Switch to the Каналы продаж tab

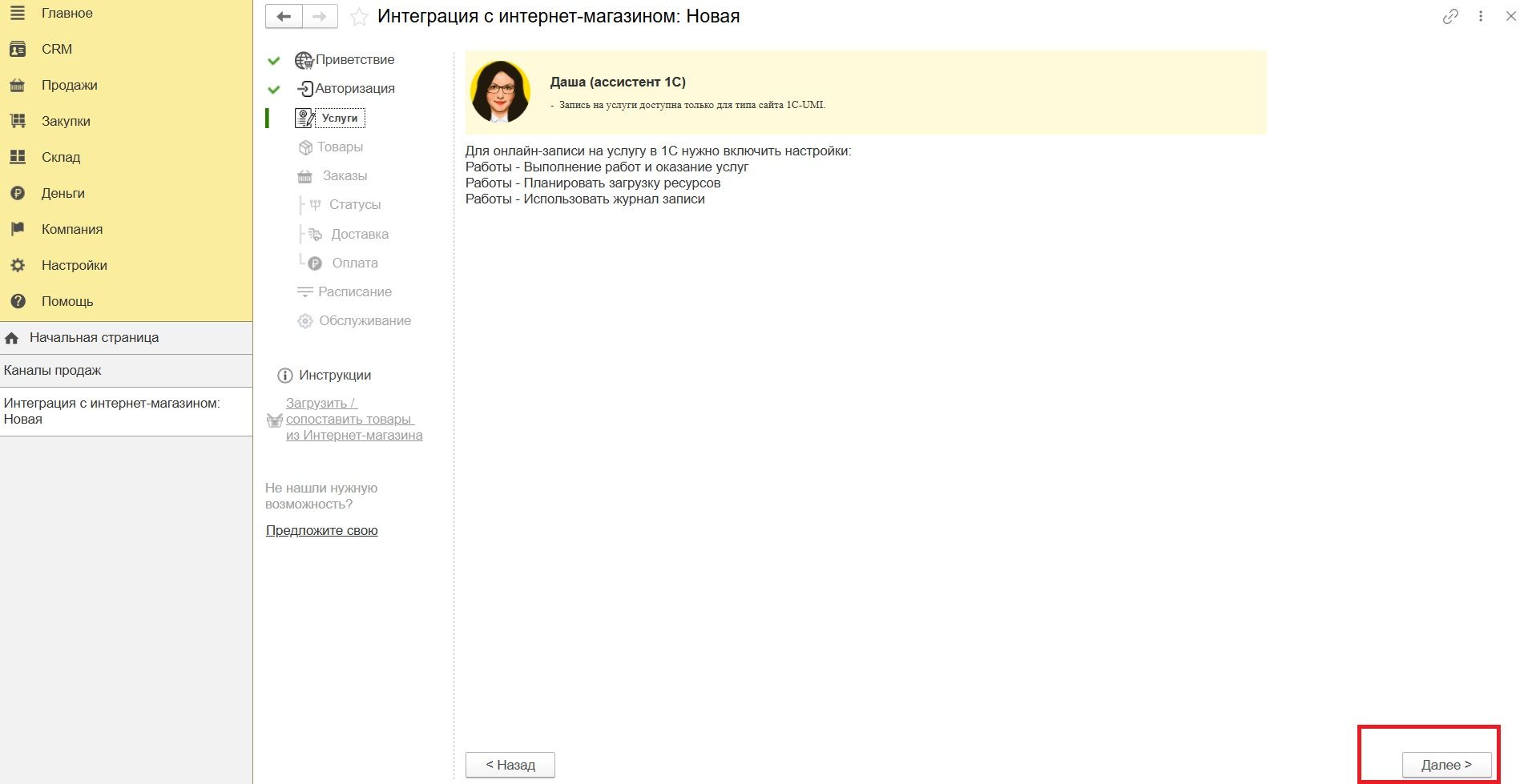point(126,371)
